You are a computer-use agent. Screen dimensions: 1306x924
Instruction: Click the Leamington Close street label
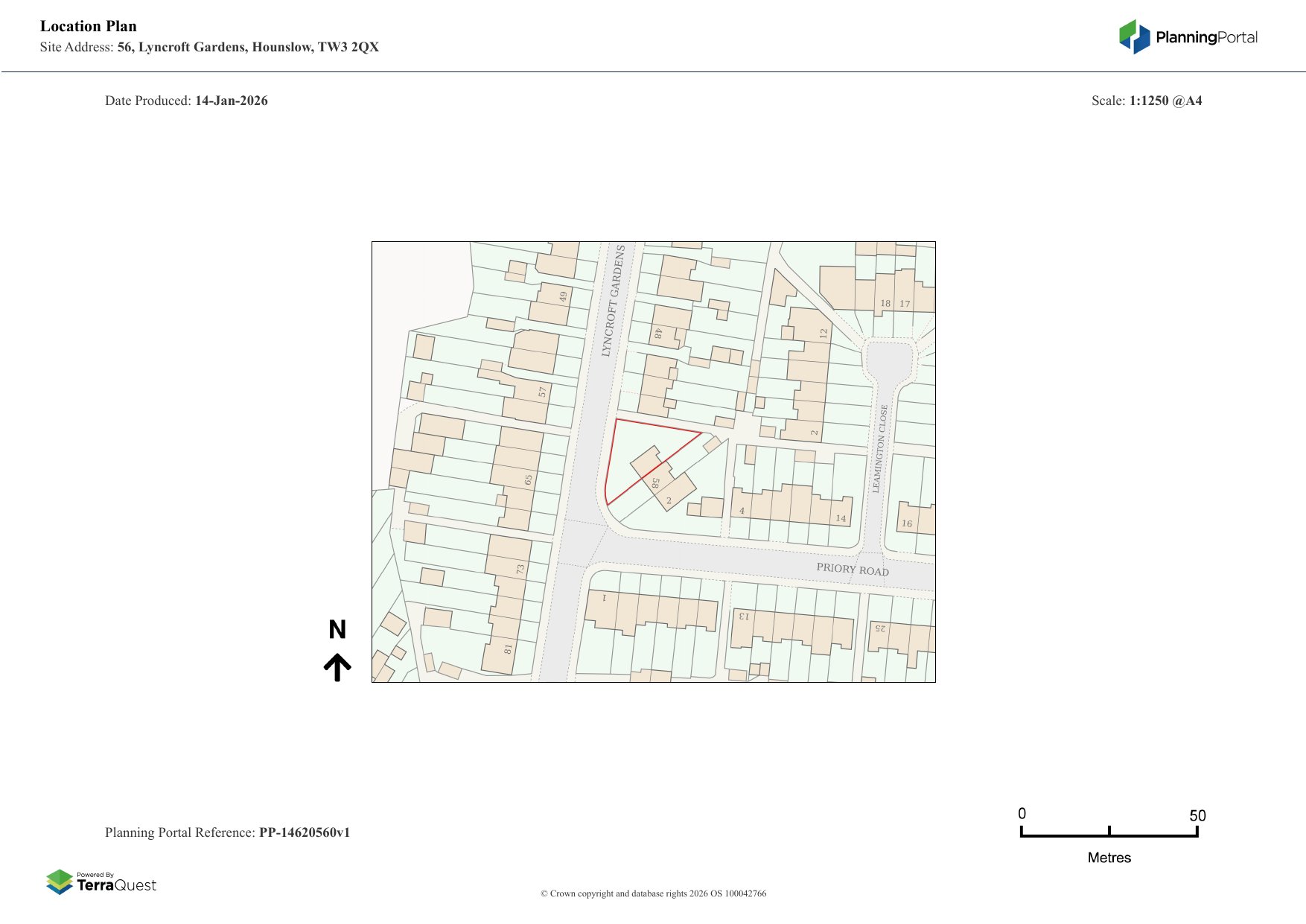pyautogui.click(x=880, y=448)
